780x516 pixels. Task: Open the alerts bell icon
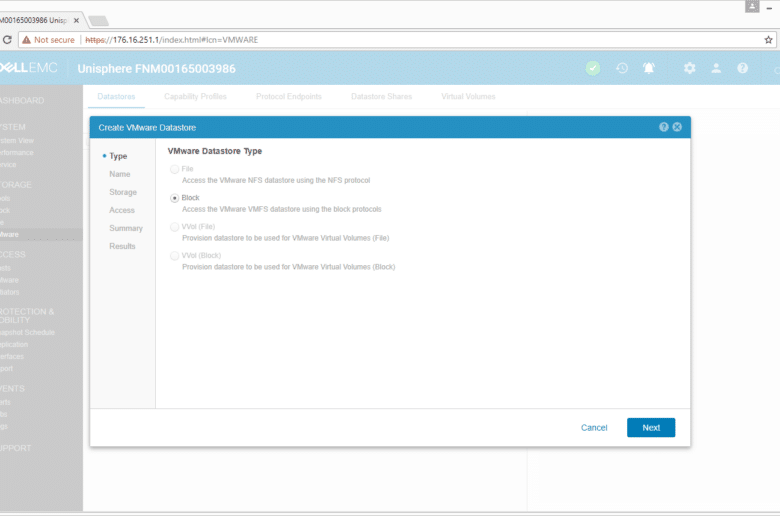click(649, 68)
